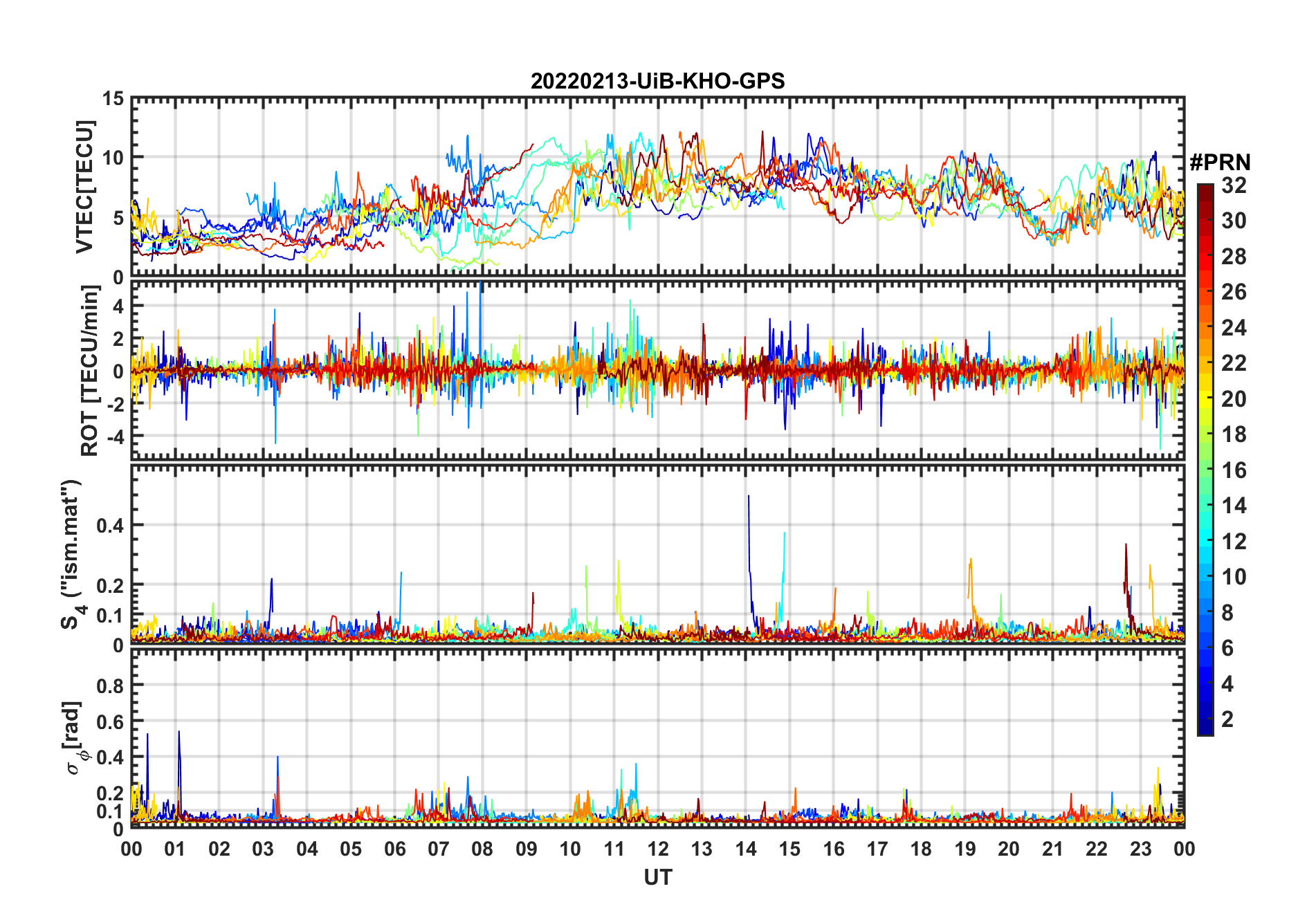Click the colorbar tick label 24
Viewport: 1316px width, 920px height.
[x=1234, y=327]
